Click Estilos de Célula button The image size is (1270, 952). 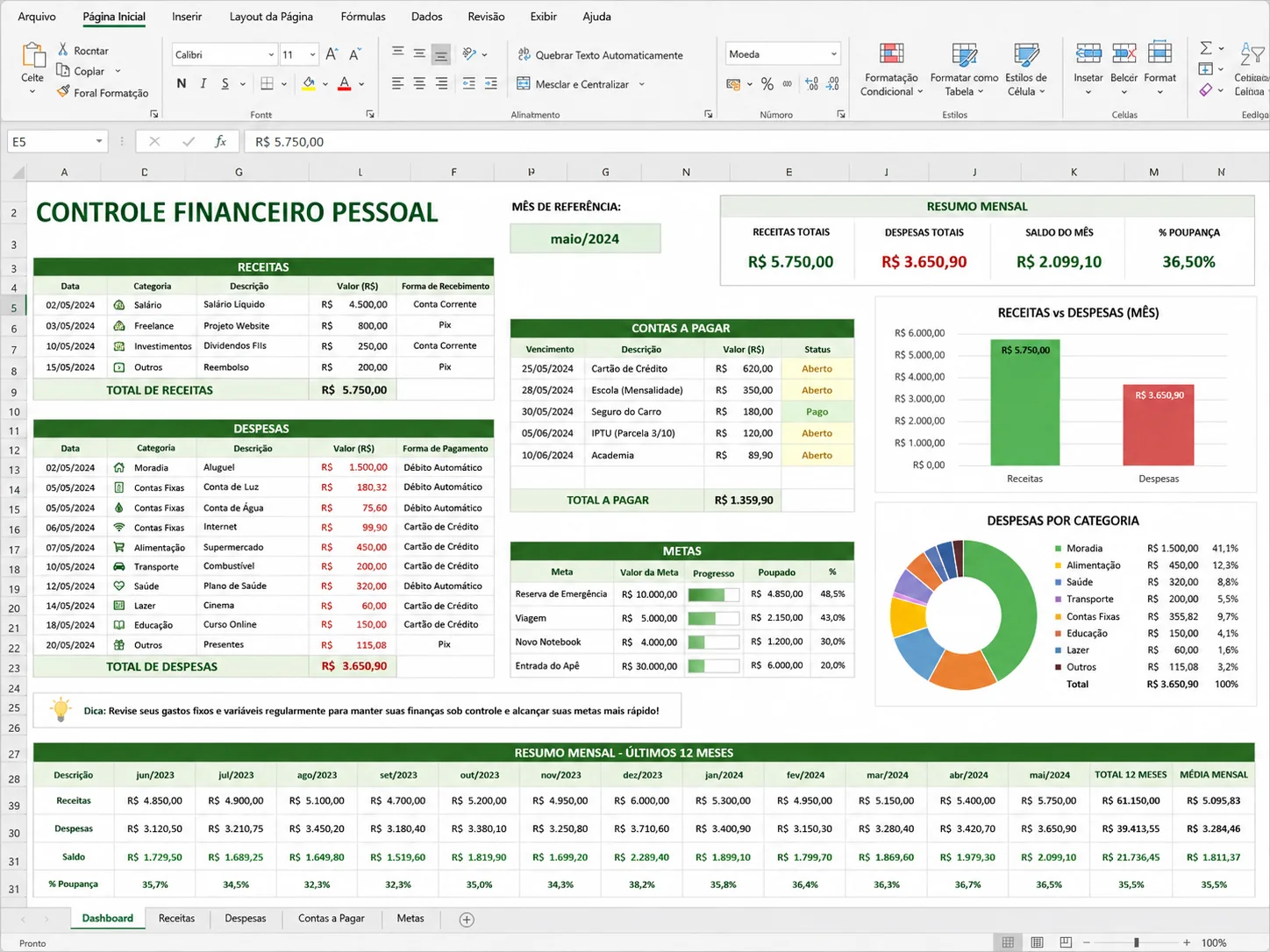(x=1026, y=68)
